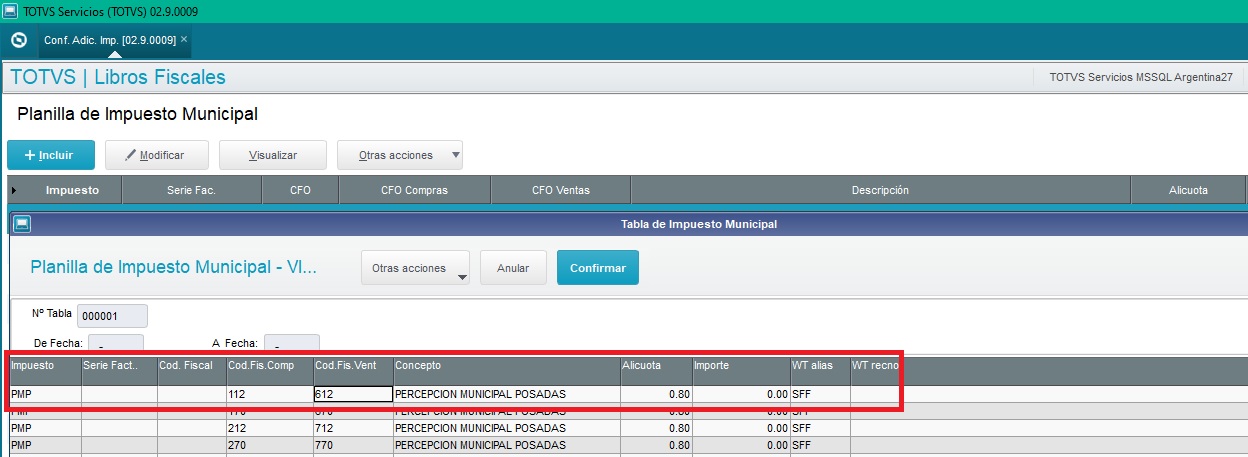Click the CFO Ventas column header
1248x457 pixels.
point(560,190)
